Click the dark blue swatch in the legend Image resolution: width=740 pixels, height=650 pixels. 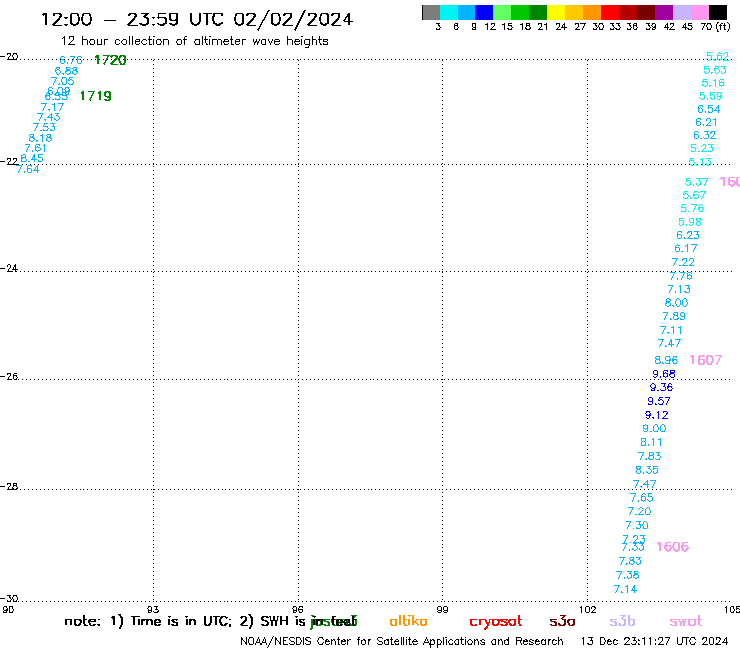(x=484, y=12)
